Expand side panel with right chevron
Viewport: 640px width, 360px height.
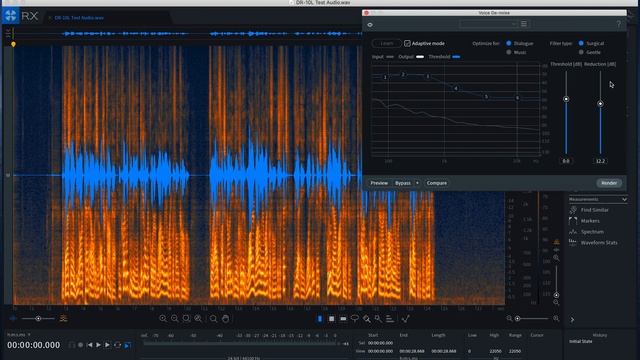pyautogui.click(x=572, y=320)
